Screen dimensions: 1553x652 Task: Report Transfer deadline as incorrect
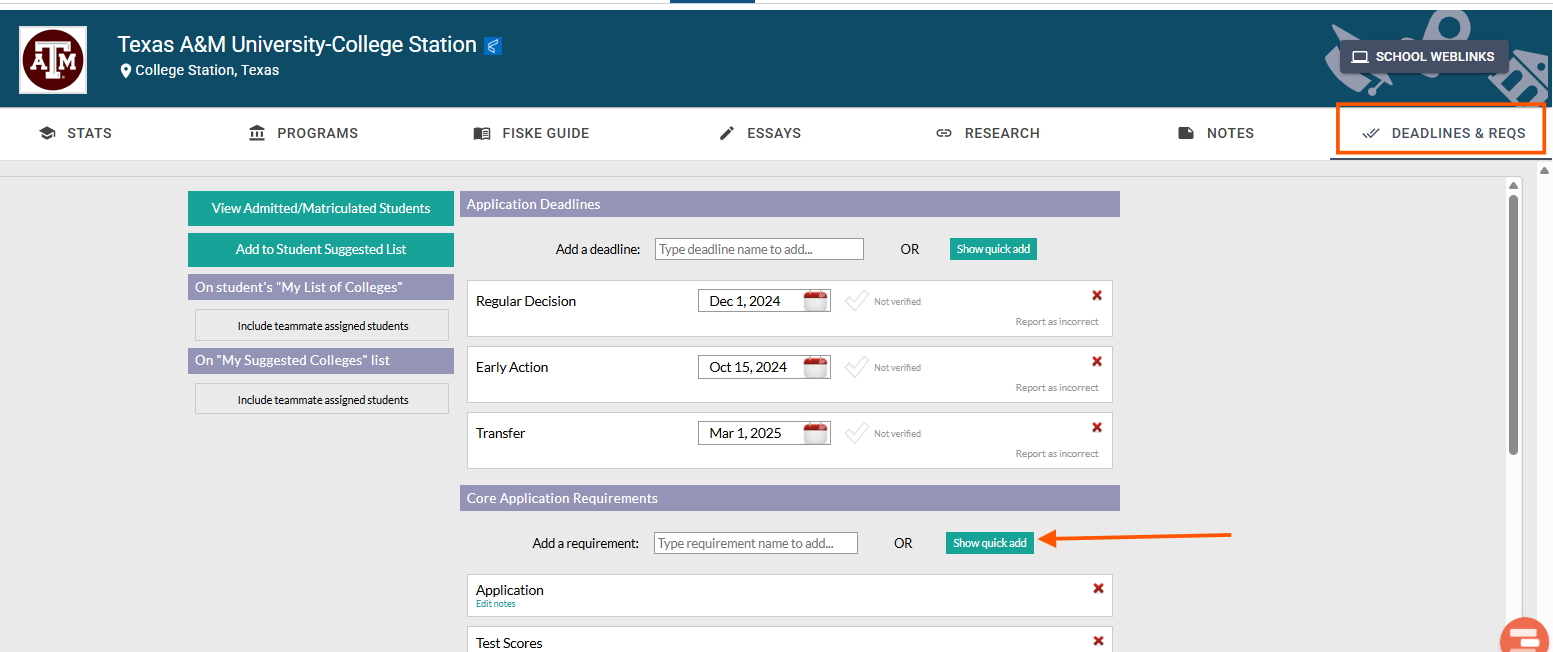(x=1057, y=454)
